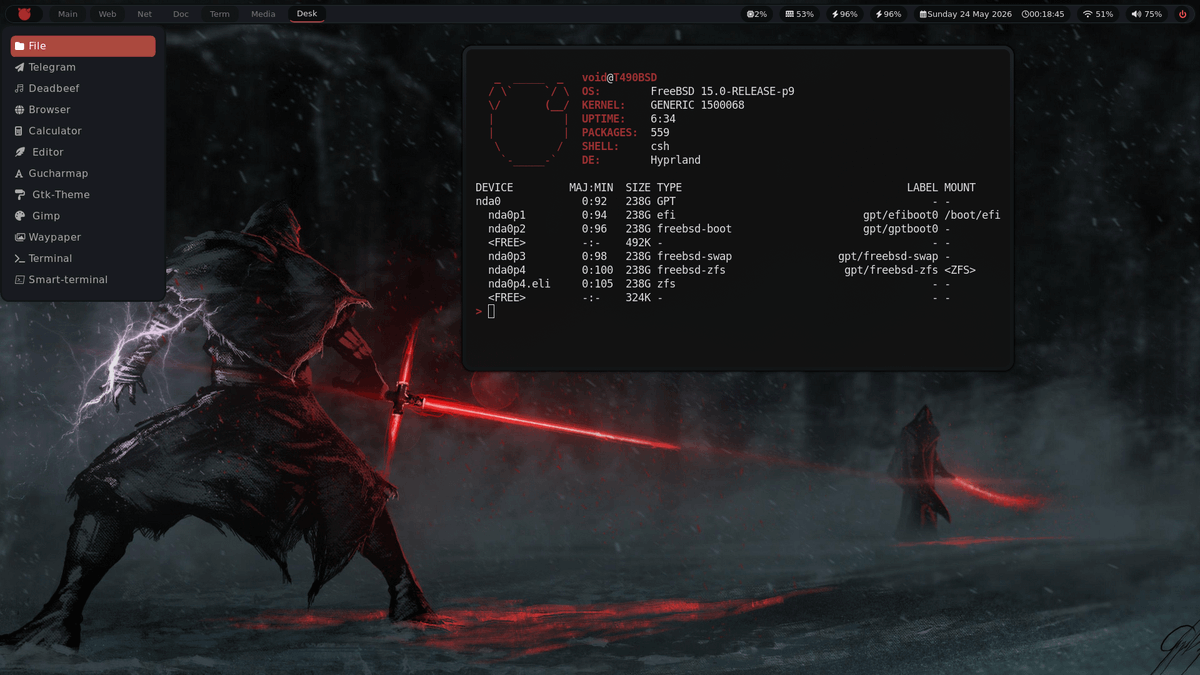The image size is (1200, 675).
Task: Launch Editor from the app menu
Action: click(x=83, y=152)
